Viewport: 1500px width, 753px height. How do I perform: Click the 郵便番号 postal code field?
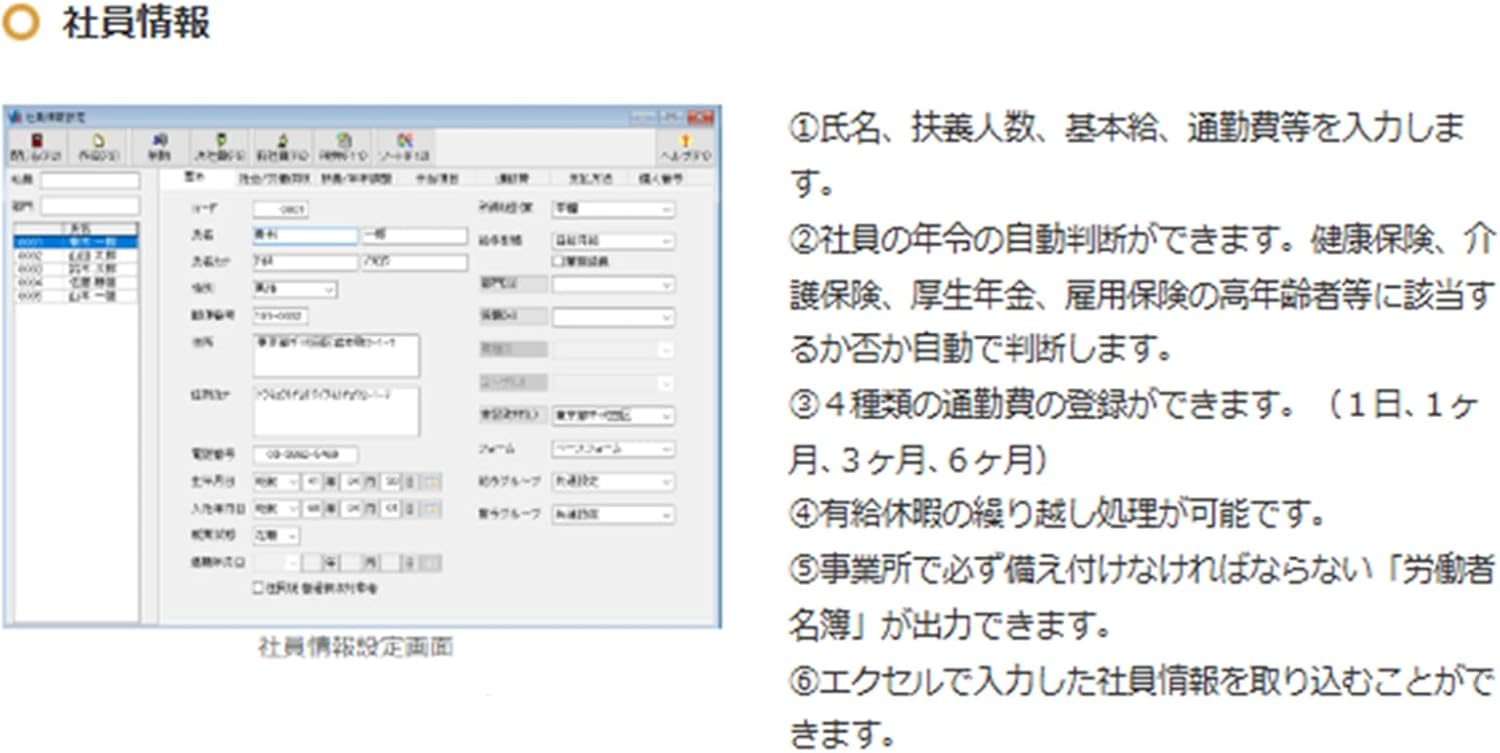coord(281,316)
